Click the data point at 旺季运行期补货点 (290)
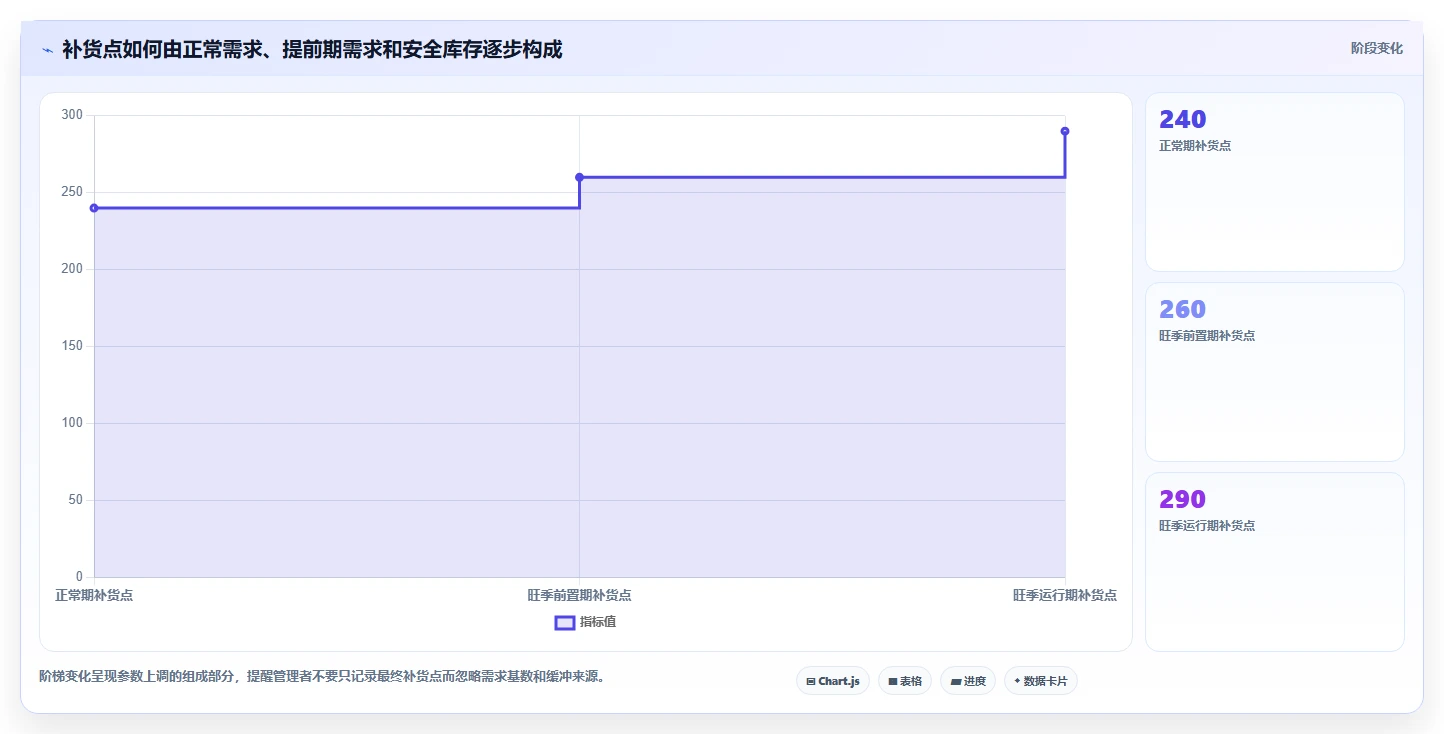This screenshot has height=734, width=1444. [x=1065, y=131]
